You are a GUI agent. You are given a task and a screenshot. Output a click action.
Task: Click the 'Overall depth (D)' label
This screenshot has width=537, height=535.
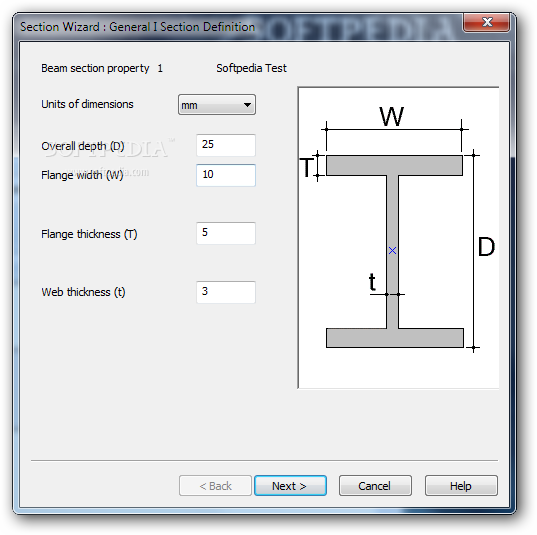click(x=83, y=146)
